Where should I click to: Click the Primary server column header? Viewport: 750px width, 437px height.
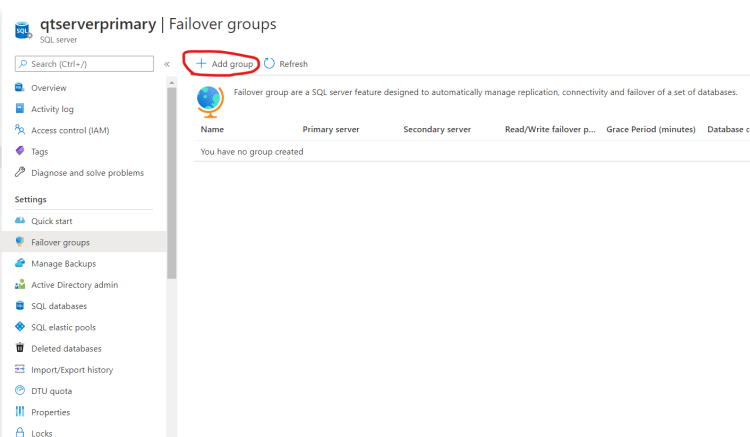click(331, 129)
